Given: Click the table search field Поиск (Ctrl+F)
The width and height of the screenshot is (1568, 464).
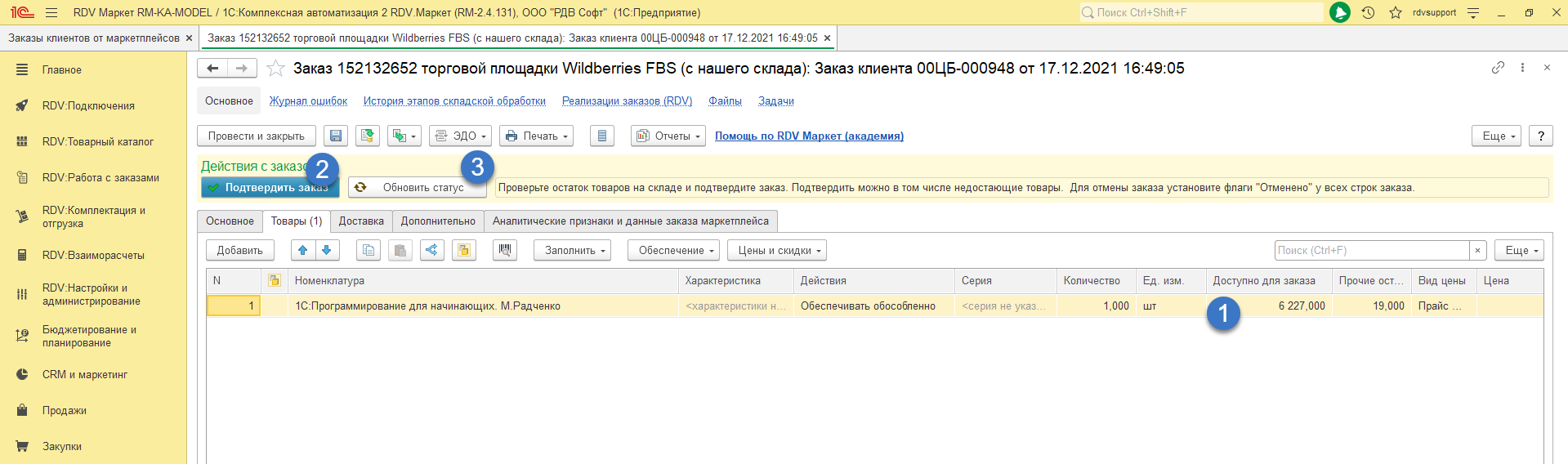Looking at the screenshot, I should tap(1372, 251).
